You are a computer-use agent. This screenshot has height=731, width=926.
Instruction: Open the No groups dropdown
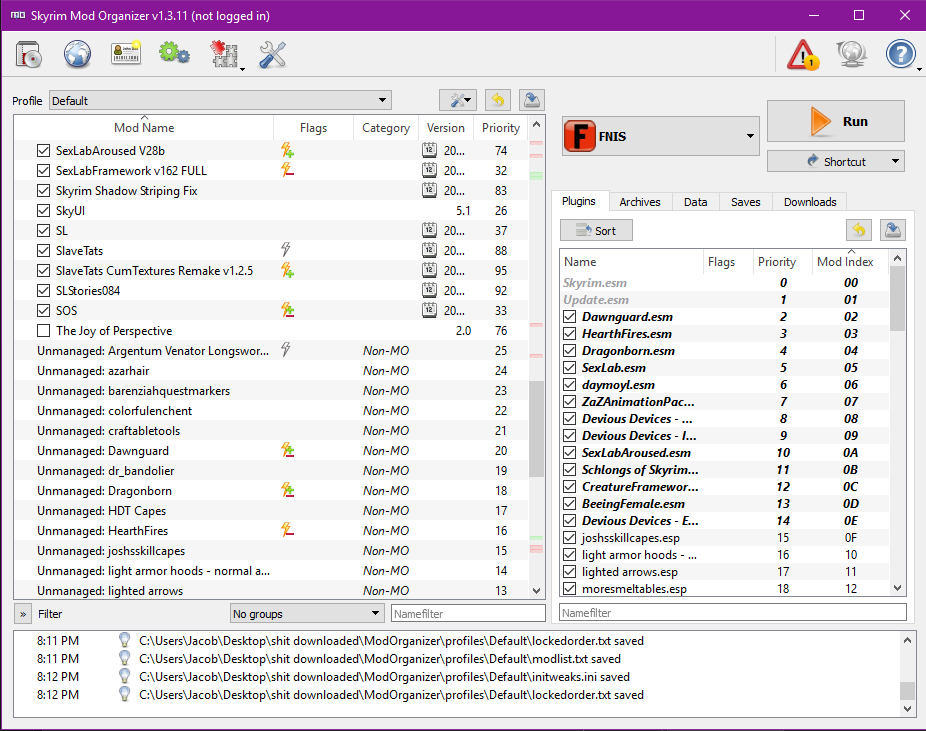306,614
